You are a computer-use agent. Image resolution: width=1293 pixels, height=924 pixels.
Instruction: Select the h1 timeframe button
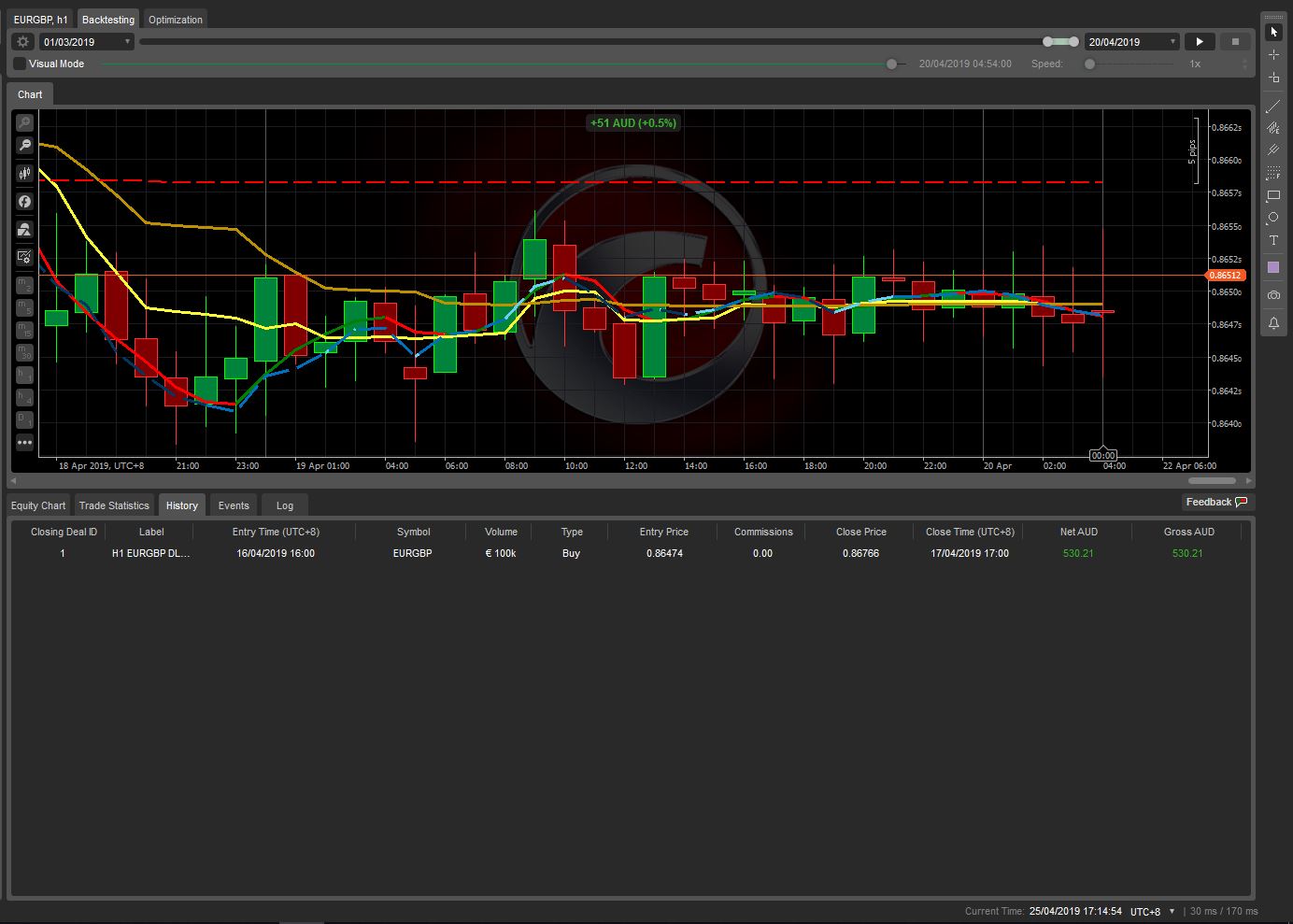pos(24,375)
